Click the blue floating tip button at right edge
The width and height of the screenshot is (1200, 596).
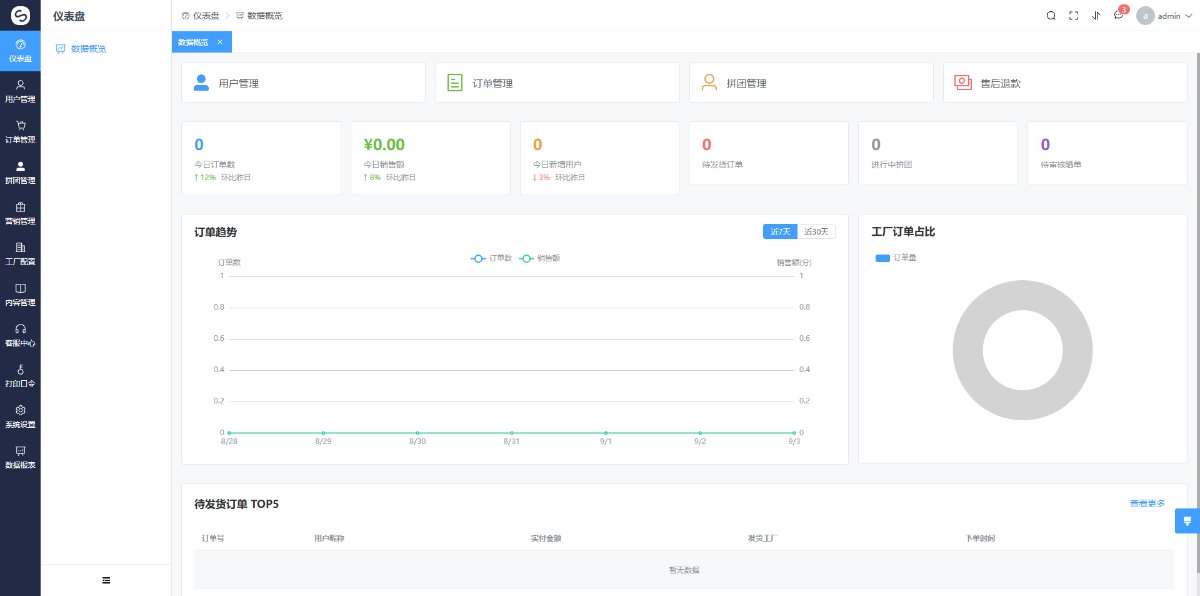click(x=1189, y=520)
